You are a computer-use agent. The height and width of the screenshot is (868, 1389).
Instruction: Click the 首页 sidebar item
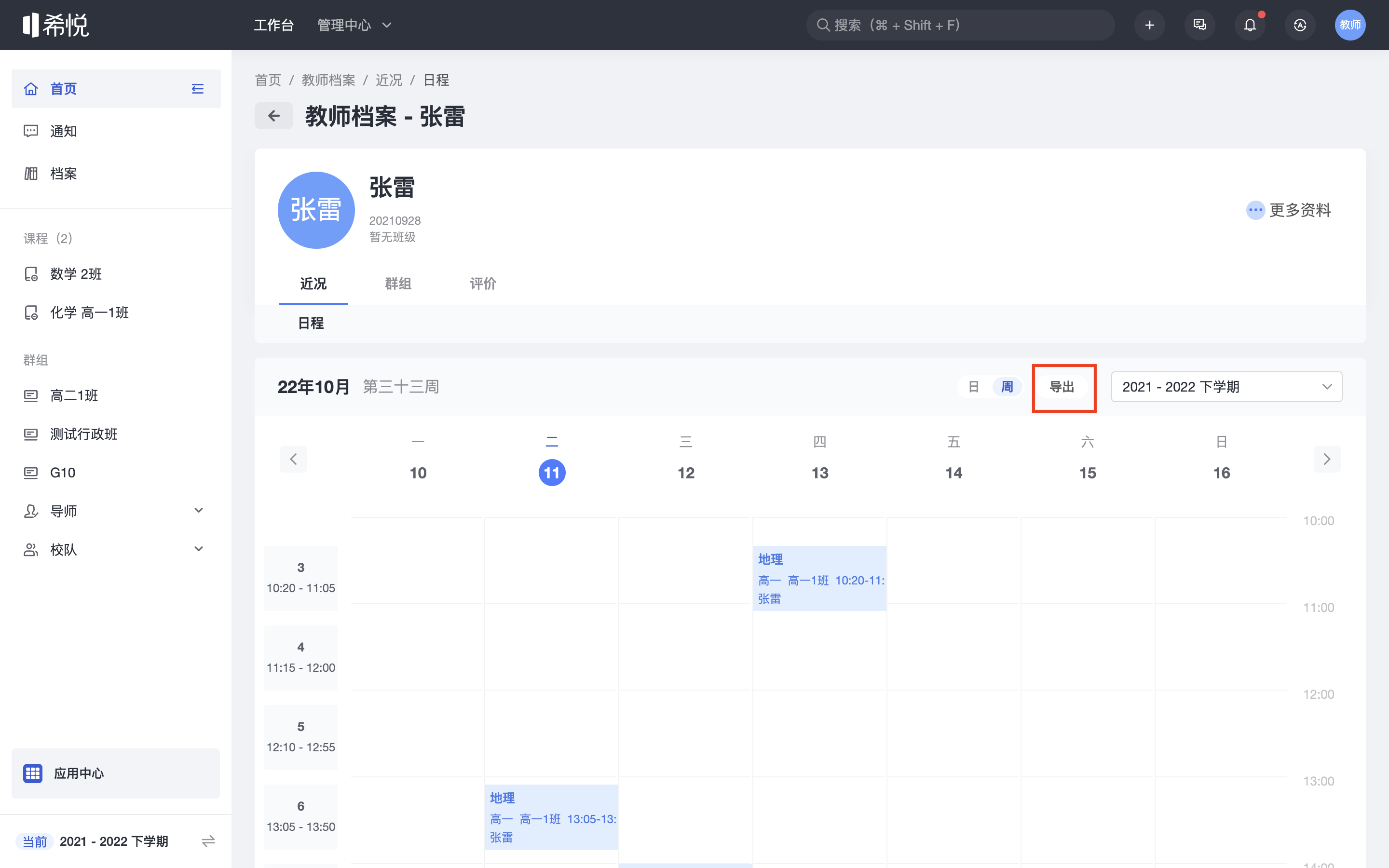coord(116,89)
